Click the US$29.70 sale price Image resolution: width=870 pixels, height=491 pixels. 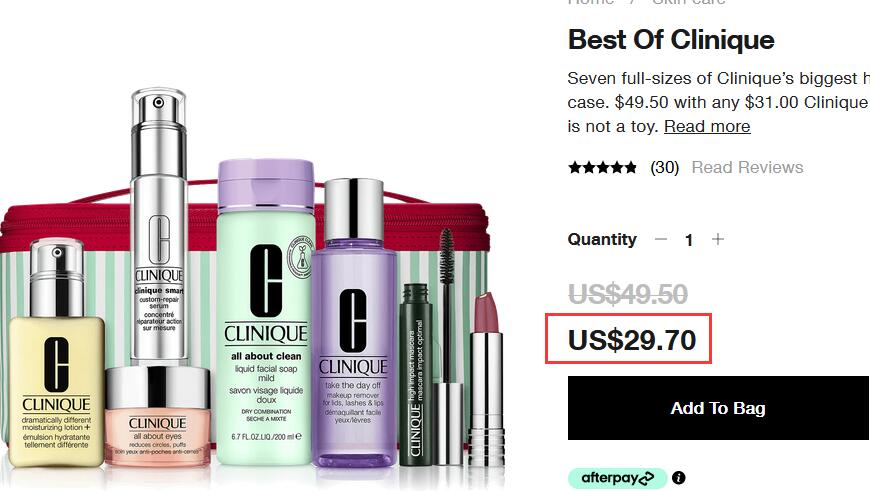point(632,340)
